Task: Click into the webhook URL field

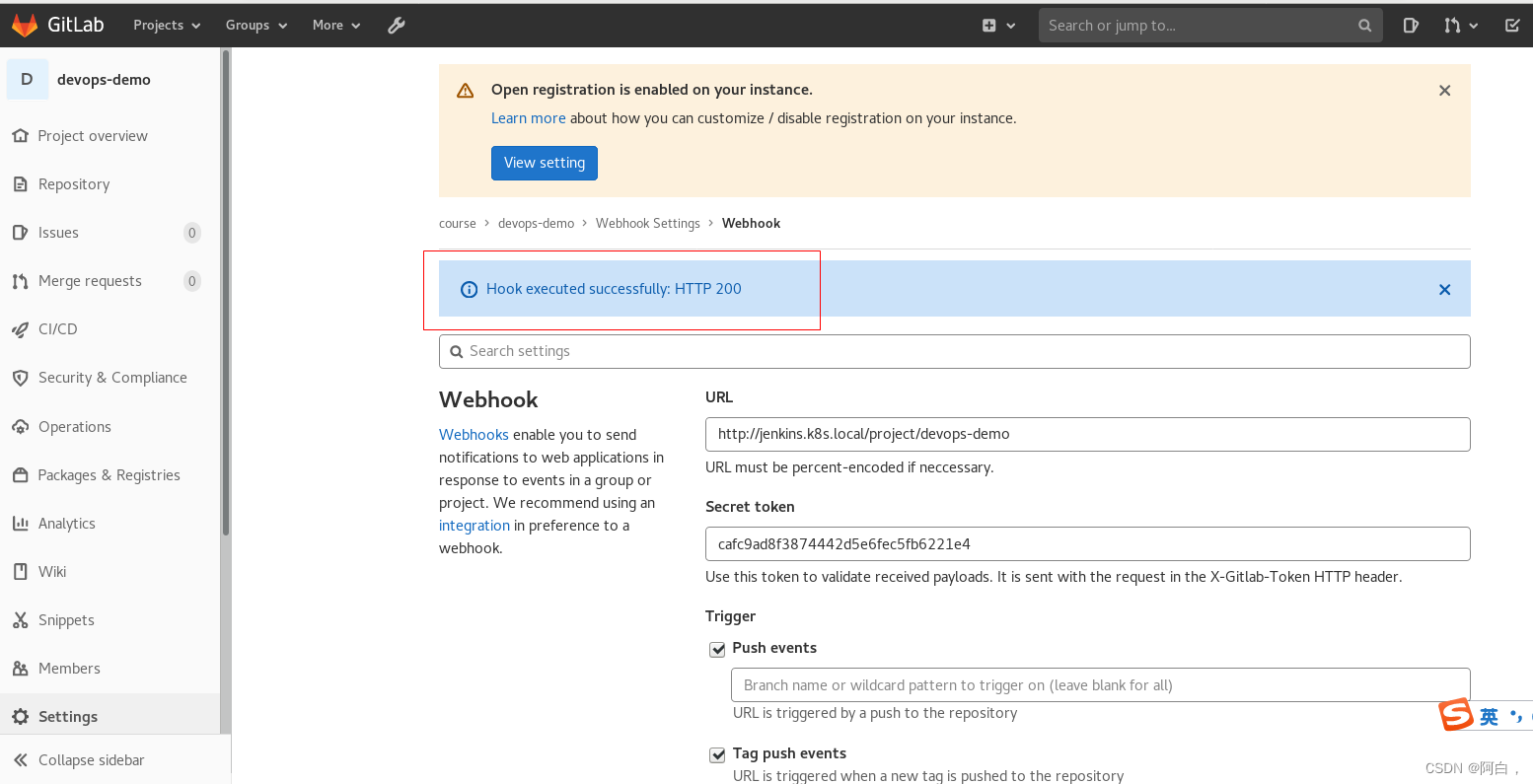Action: (1087, 434)
